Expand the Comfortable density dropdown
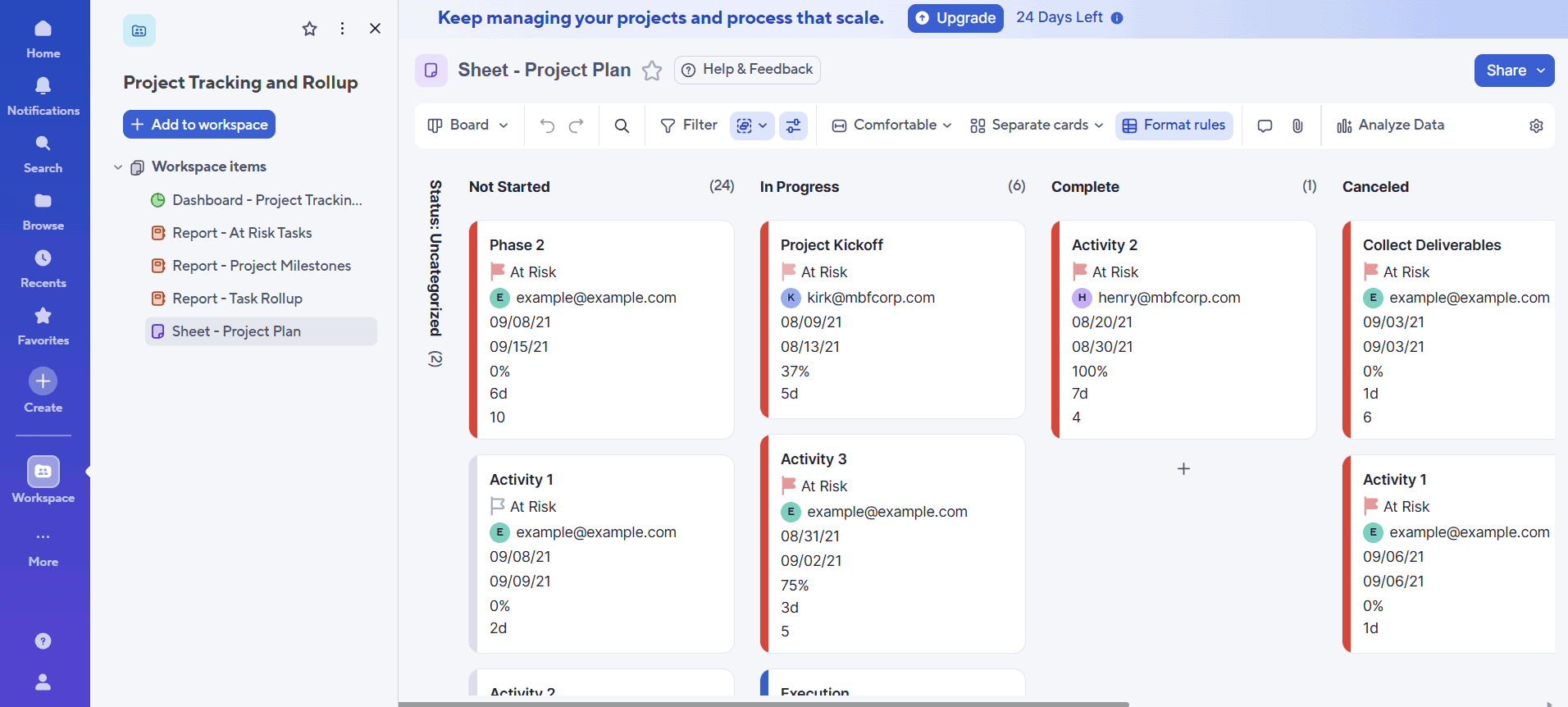 tap(892, 125)
